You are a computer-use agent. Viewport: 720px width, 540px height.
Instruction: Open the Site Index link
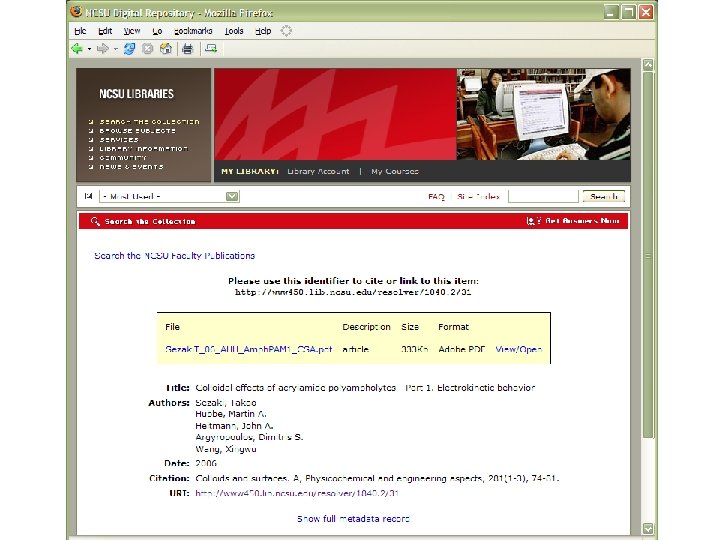click(x=478, y=197)
